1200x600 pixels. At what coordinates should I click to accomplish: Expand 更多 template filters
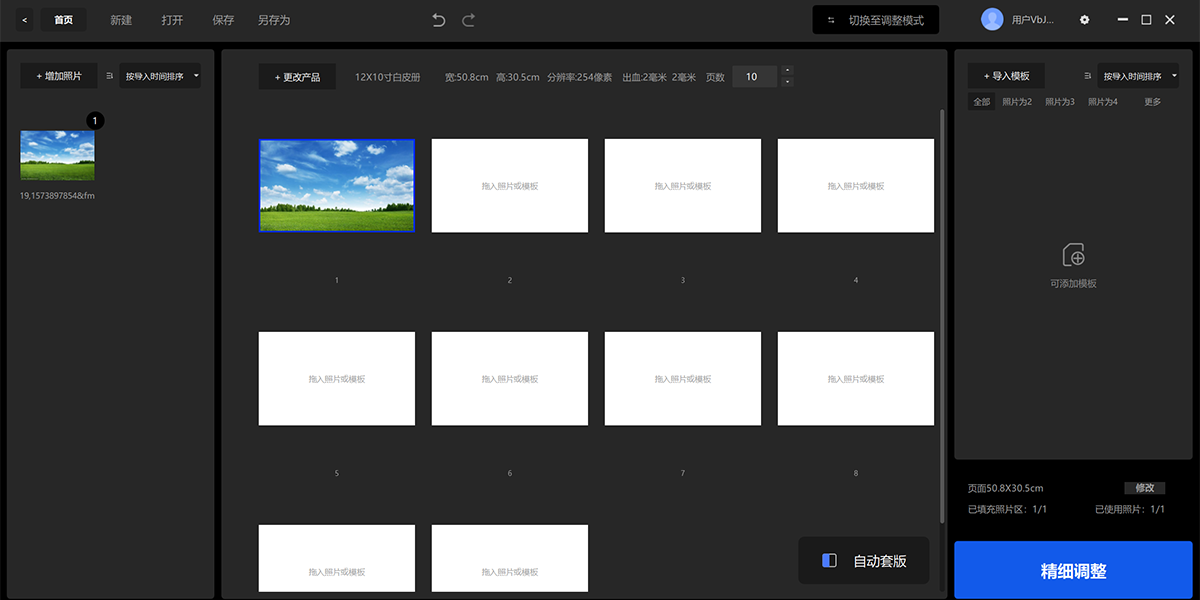tap(1153, 102)
